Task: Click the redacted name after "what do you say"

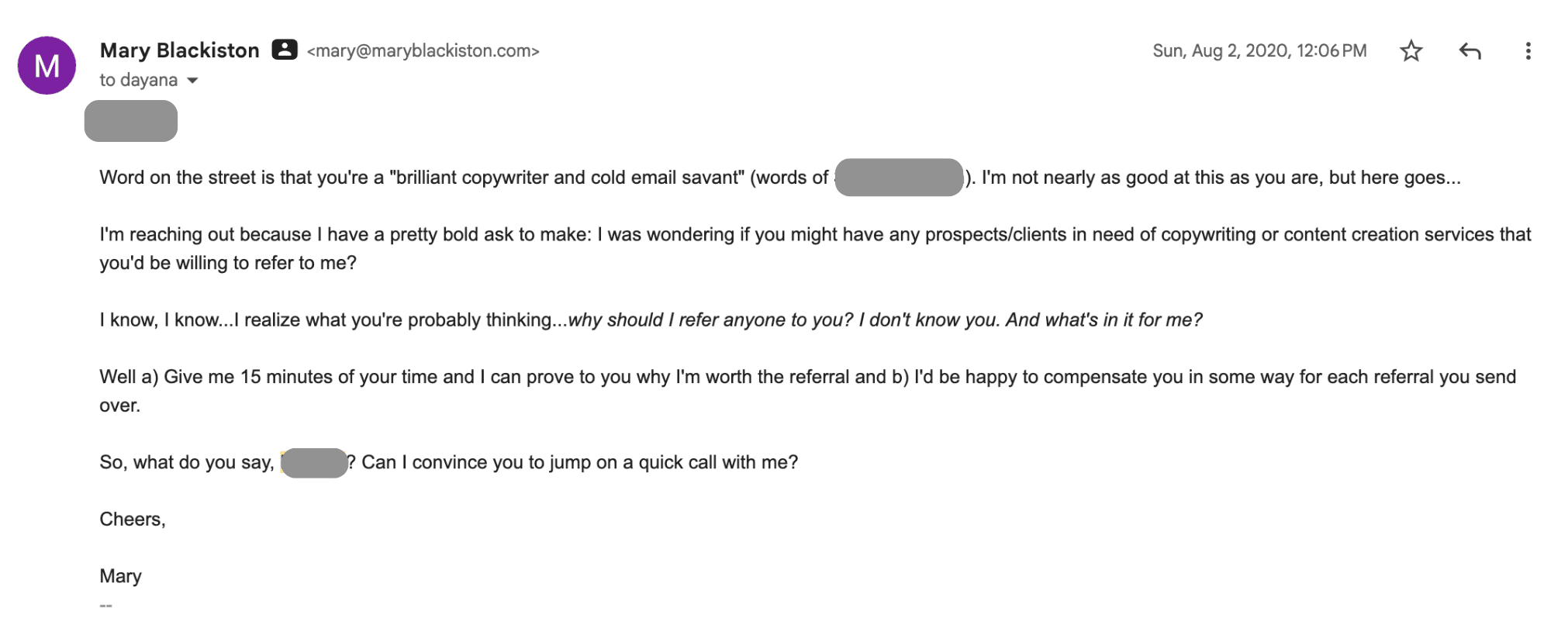Action: coord(313,463)
